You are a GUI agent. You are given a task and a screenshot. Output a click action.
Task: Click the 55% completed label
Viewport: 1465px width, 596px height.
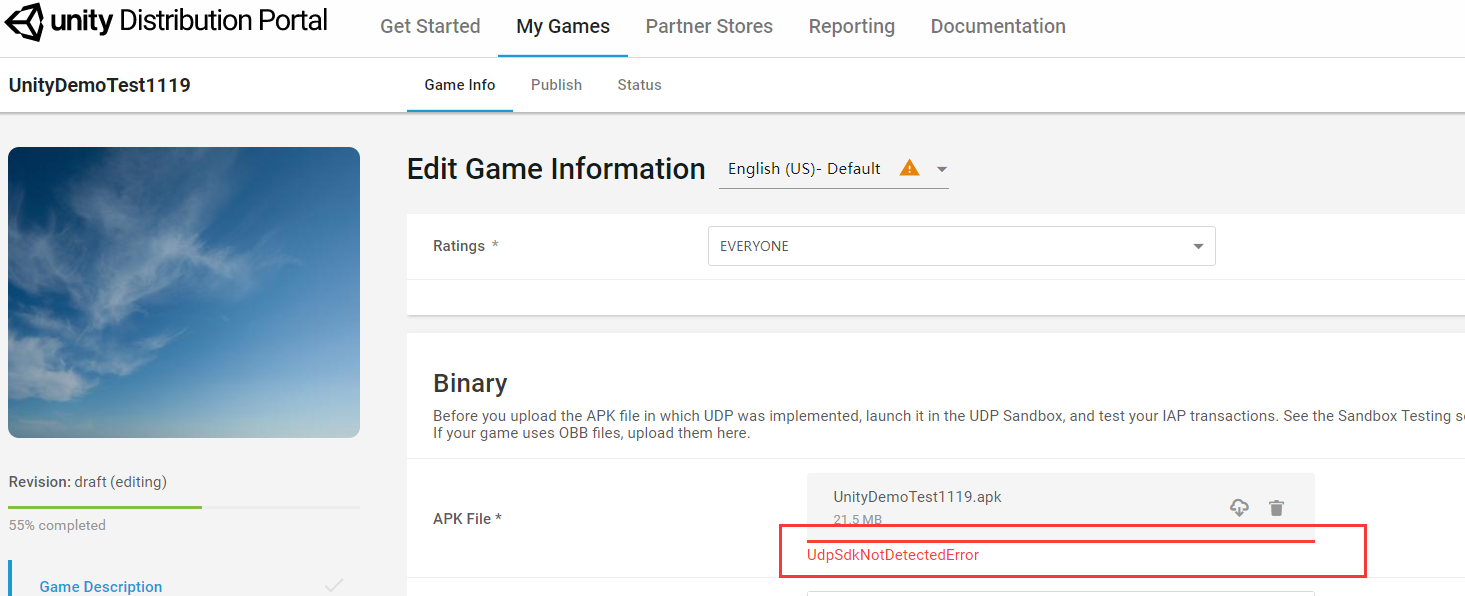click(57, 525)
